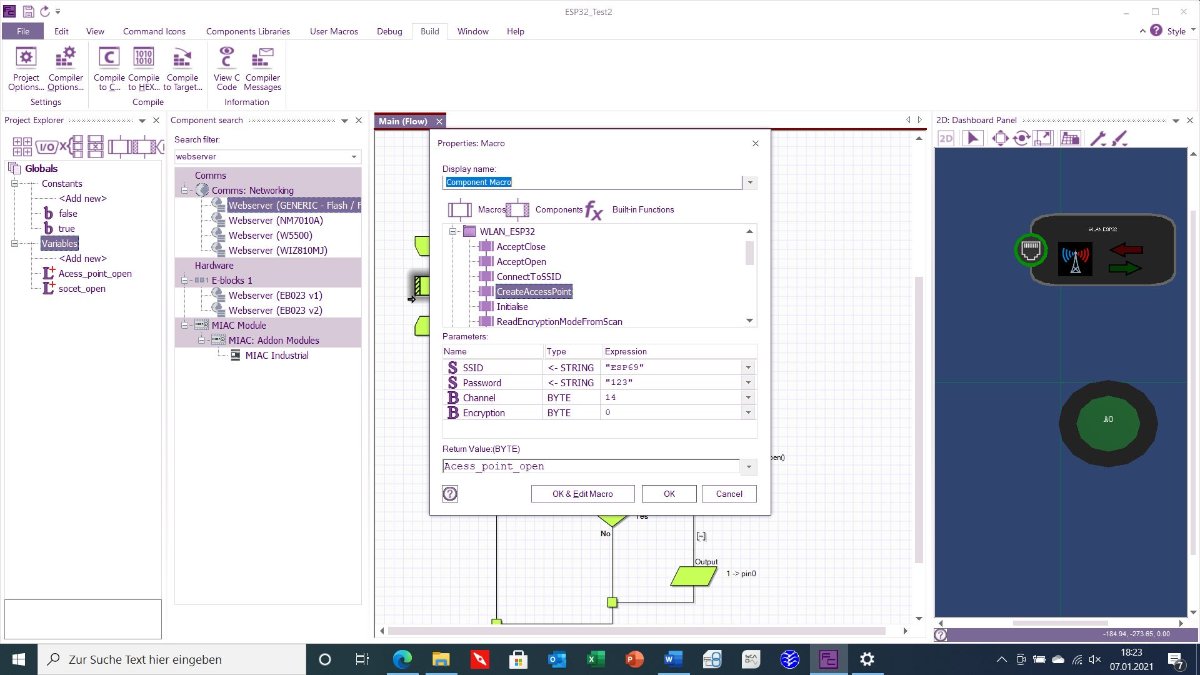The width and height of the screenshot is (1200, 675).
Task: Select the rotate camera tool in Dashboard Panel
Action: click(x=1021, y=138)
